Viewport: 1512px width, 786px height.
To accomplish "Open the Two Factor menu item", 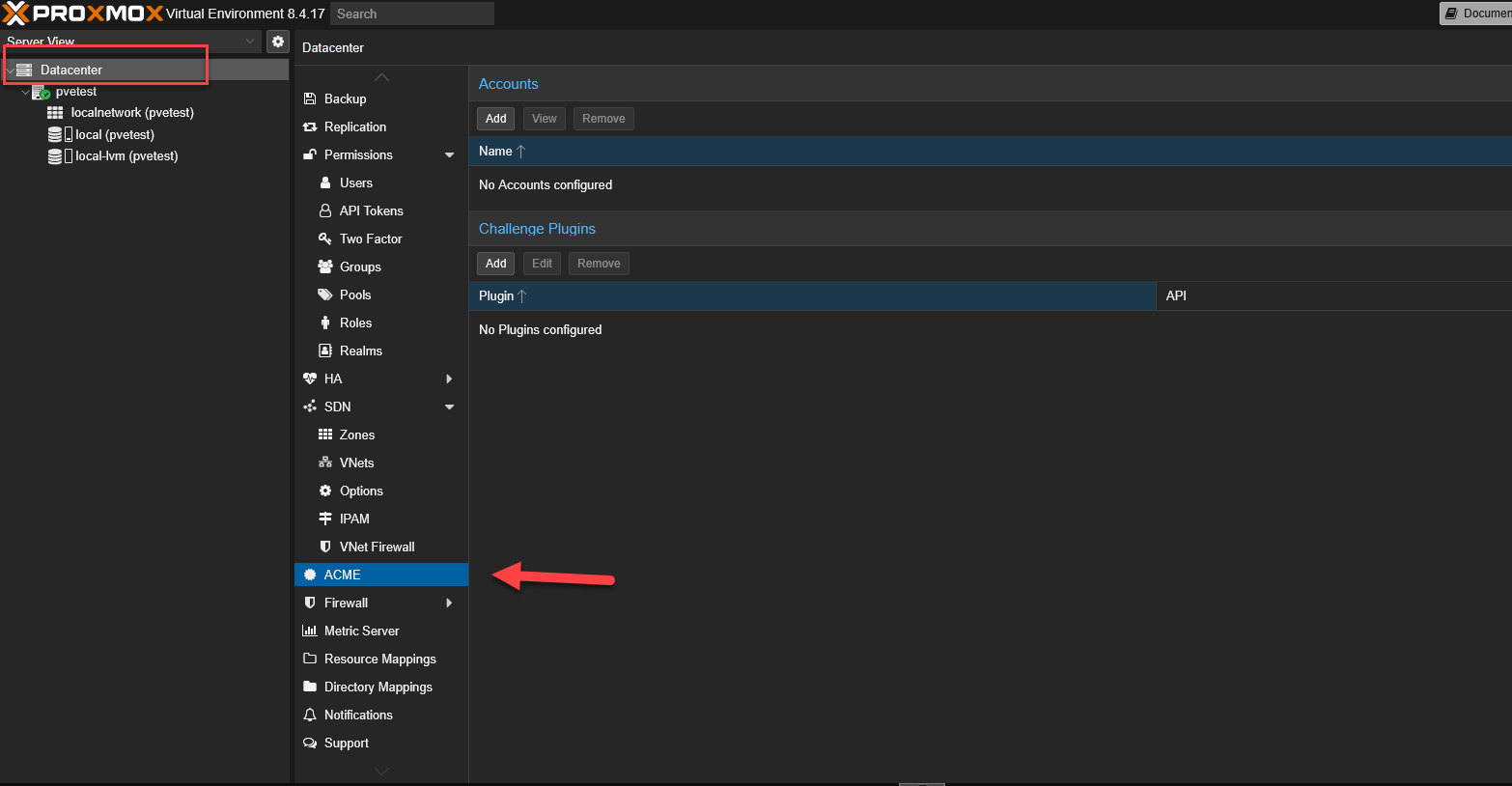I will tap(371, 239).
